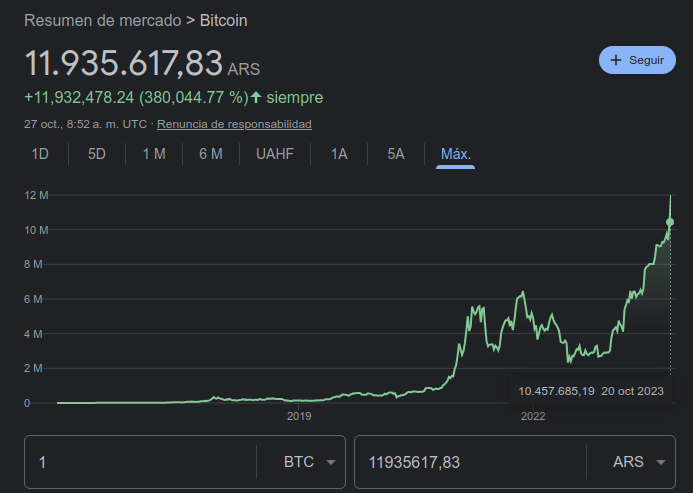
Task: Select the Máx. range tab
Action: coord(456,154)
